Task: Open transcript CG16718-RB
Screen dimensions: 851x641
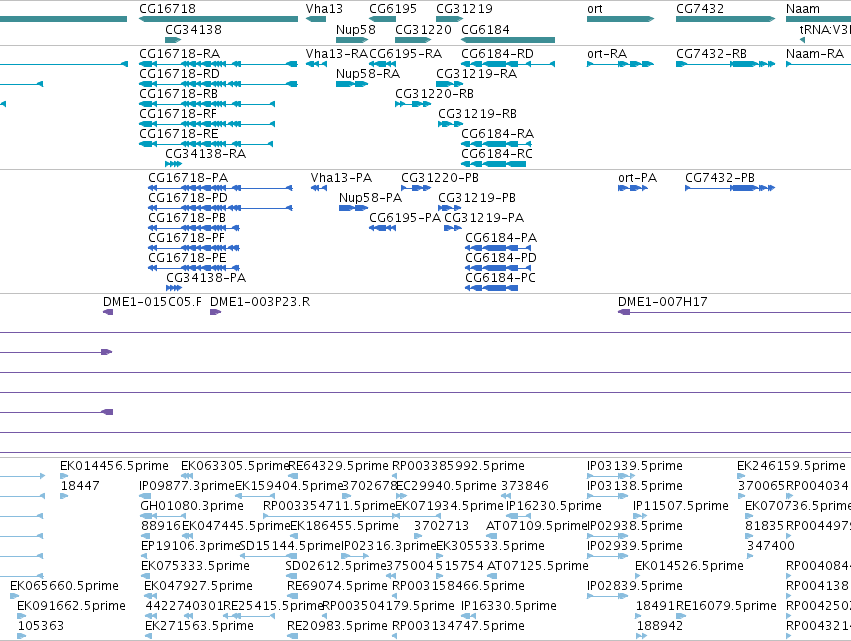Action: pyautogui.click(x=179, y=94)
